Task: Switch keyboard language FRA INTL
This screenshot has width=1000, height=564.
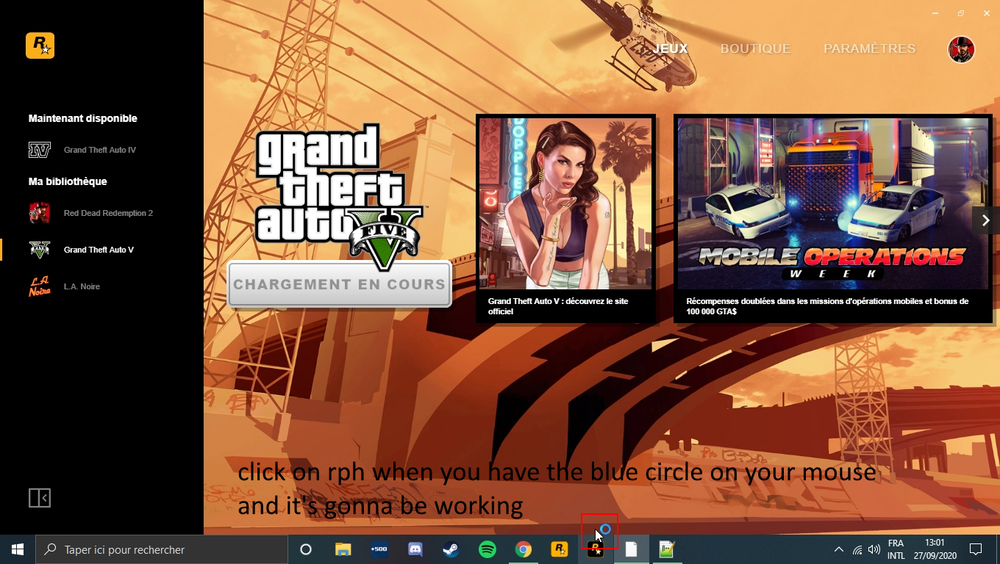Action: coord(896,549)
